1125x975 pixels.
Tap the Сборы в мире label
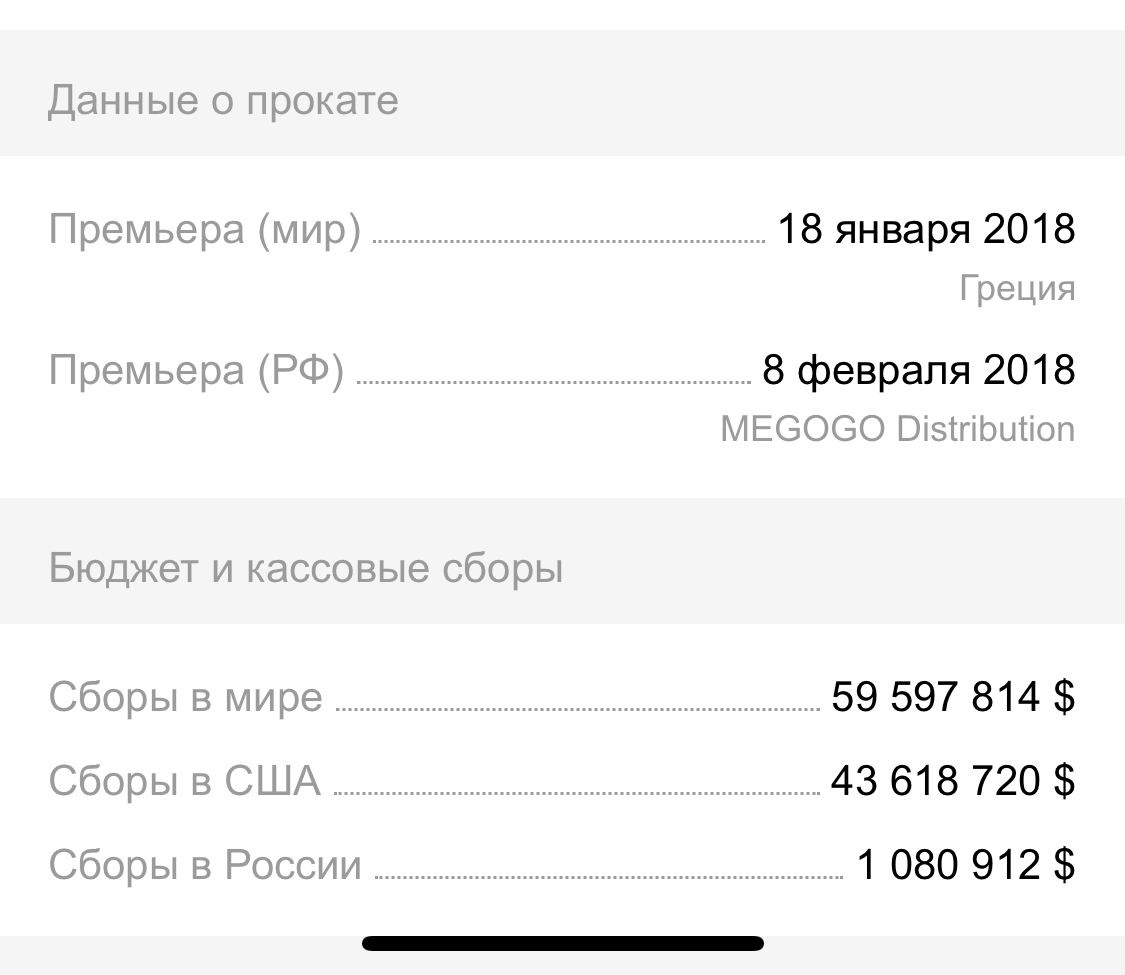tap(186, 697)
